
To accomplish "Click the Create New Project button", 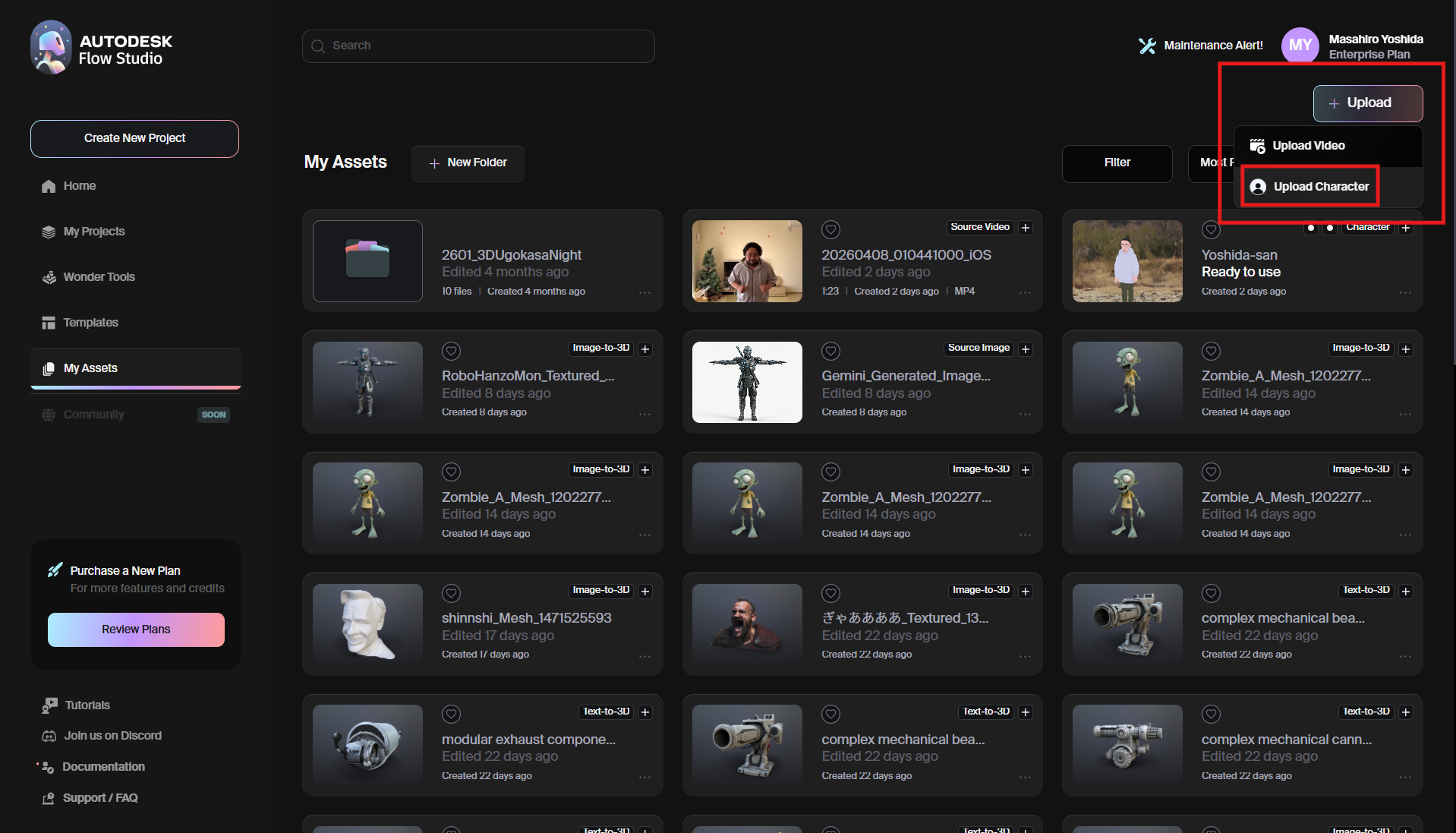I will click(134, 138).
